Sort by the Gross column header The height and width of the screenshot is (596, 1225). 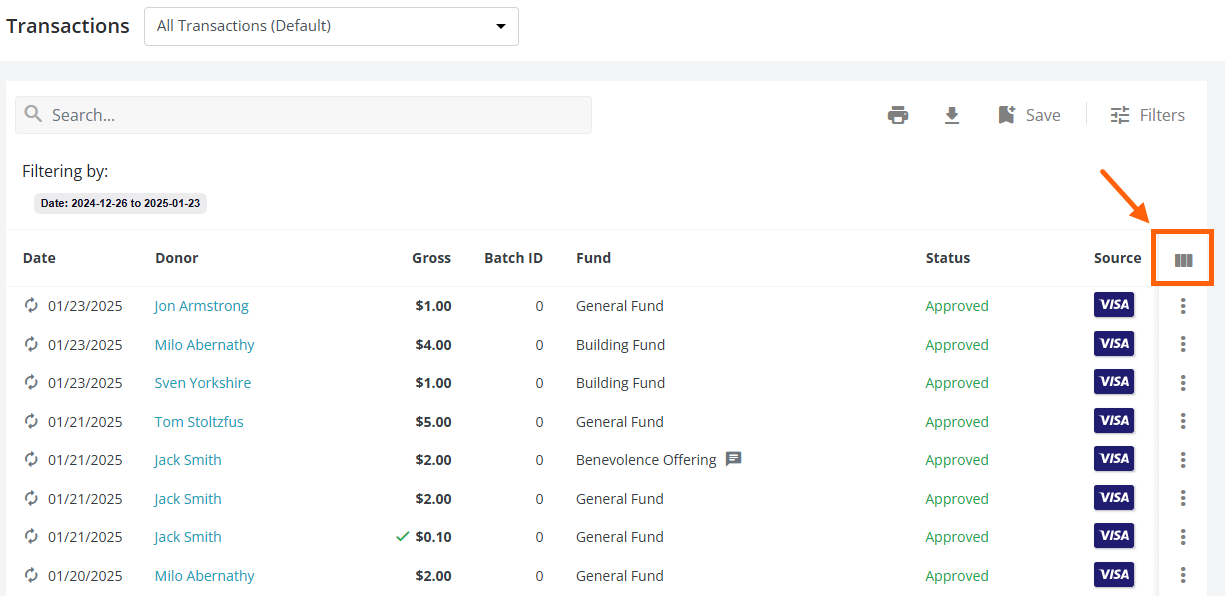(431, 257)
